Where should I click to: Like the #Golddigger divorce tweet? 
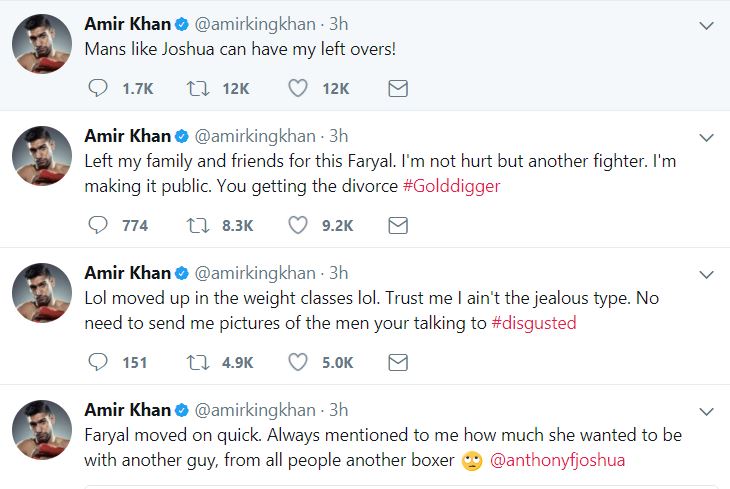[297, 226]
